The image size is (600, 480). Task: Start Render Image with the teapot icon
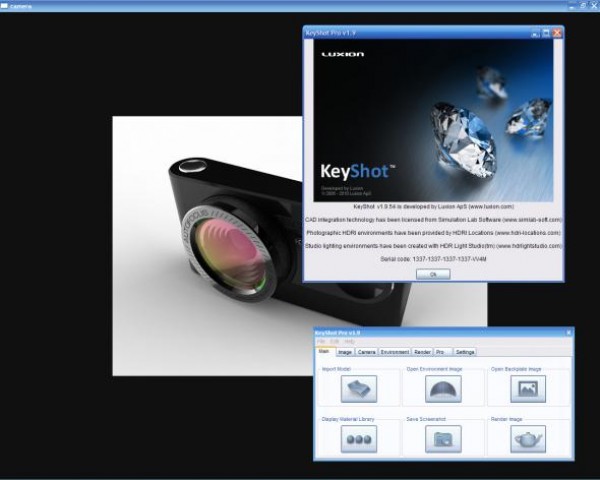point(528,439)
